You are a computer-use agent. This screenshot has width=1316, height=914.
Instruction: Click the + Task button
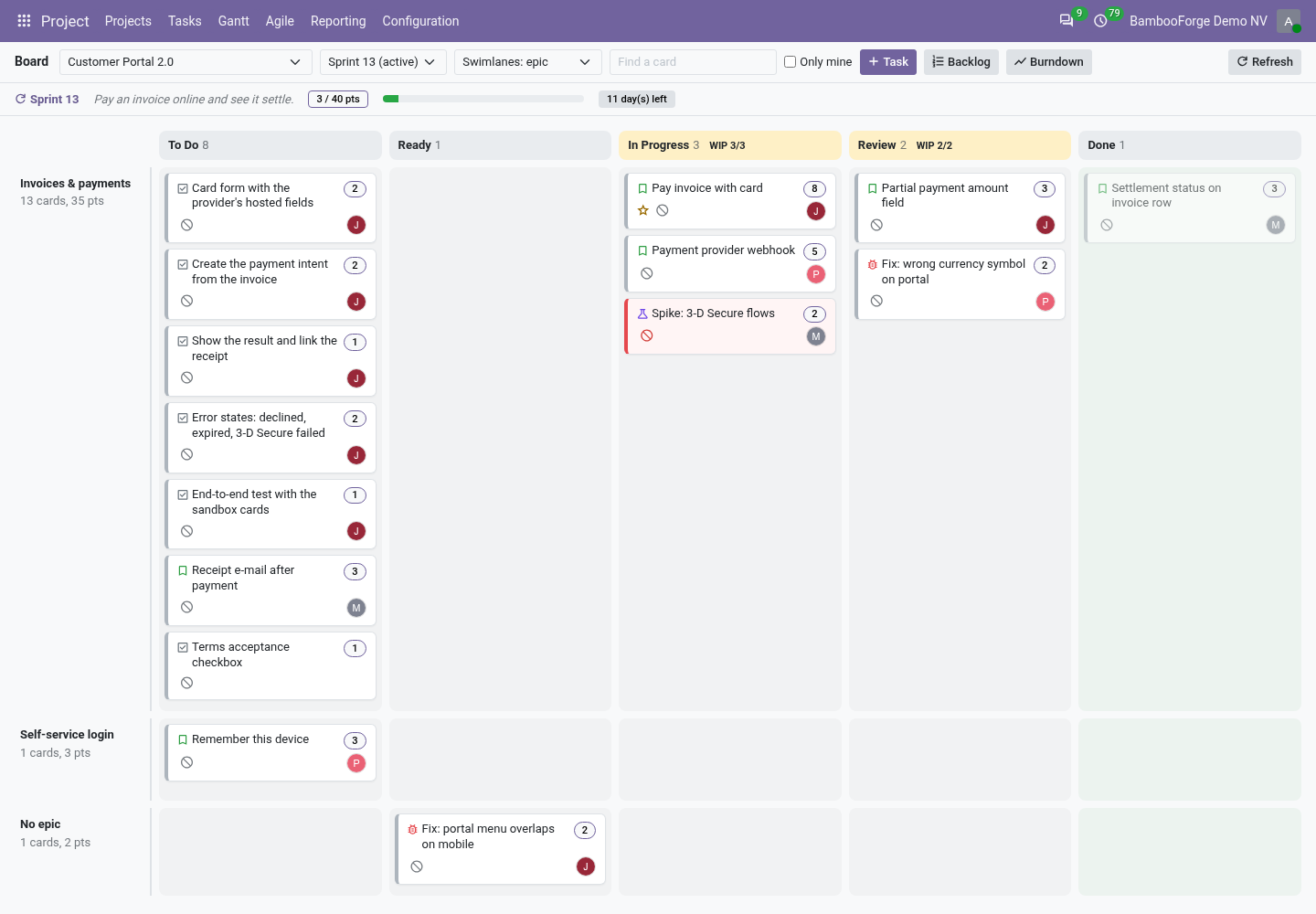coord(888,62)
